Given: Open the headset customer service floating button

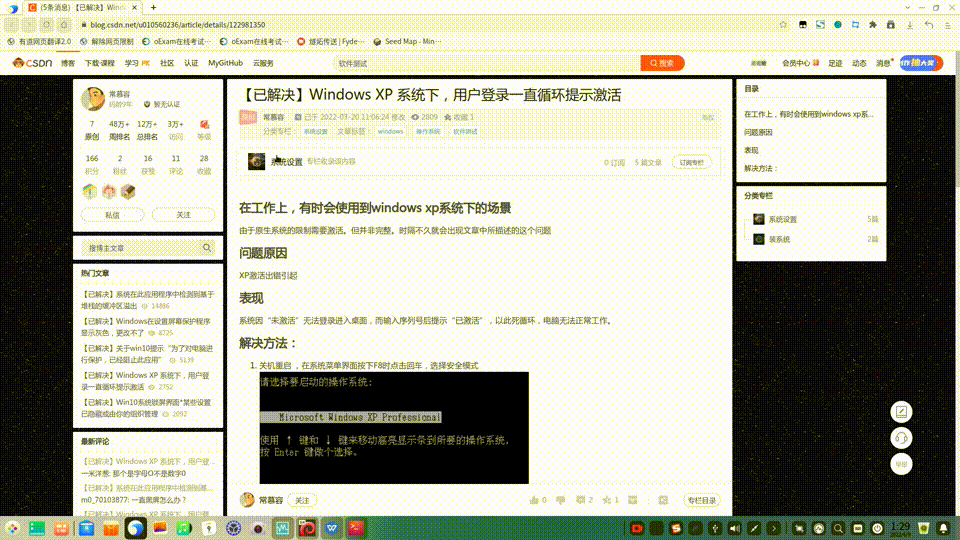Looking at the screenshot, I should 901,438.
